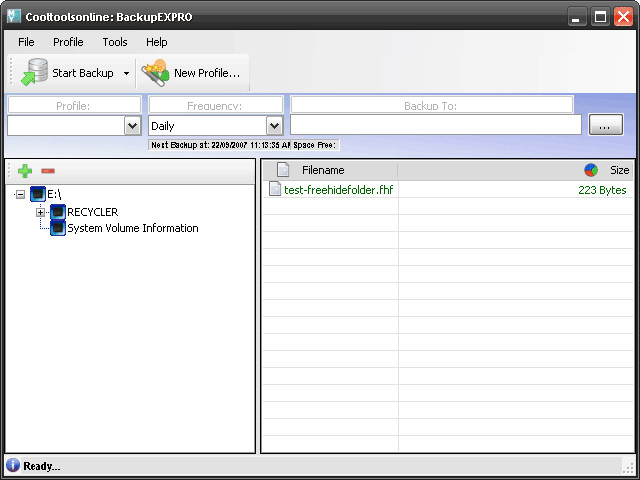Open the Profile menu

[68, 42]
